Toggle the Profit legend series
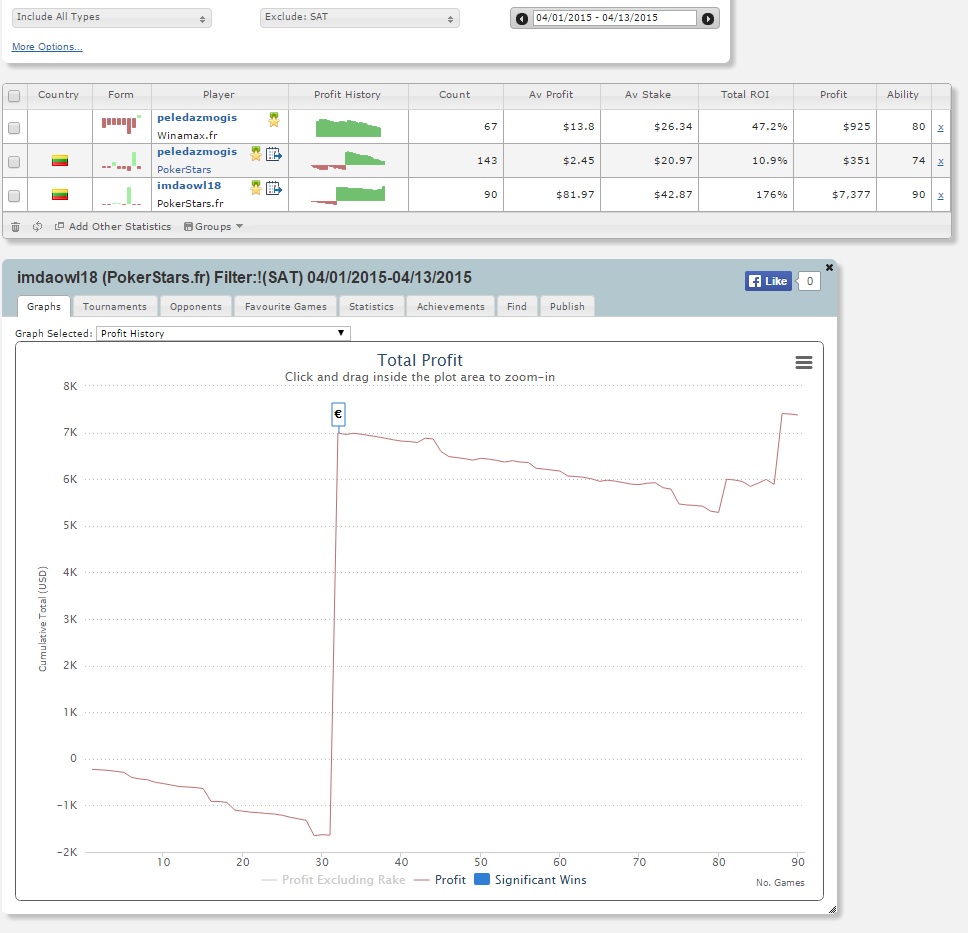The image size is (968, 933). (x=440, y=880)
